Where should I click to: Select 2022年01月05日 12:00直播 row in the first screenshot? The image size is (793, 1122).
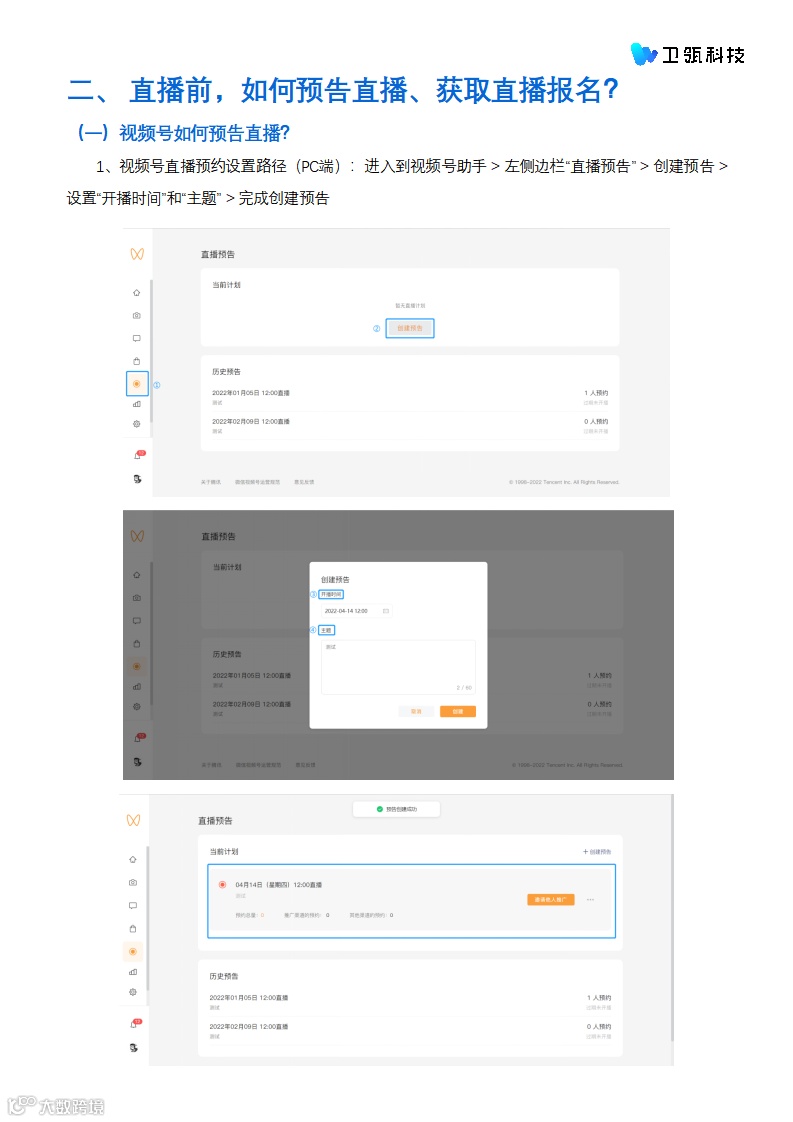410,397
